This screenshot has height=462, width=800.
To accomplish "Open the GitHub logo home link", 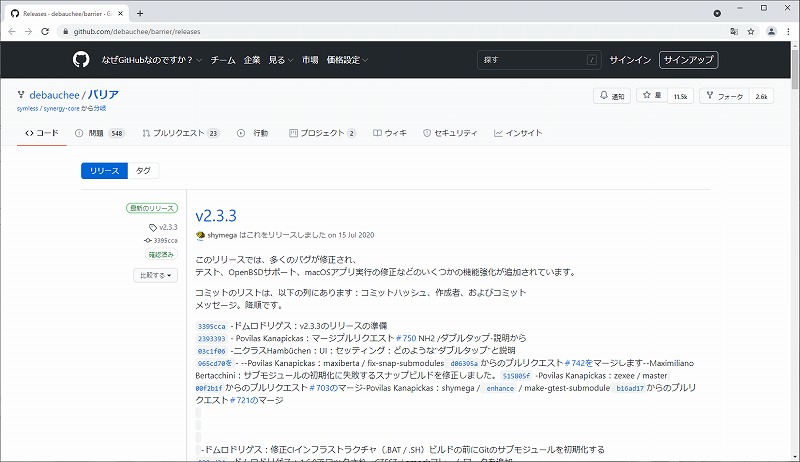I will pyautogui.click(x=81, y=60).
